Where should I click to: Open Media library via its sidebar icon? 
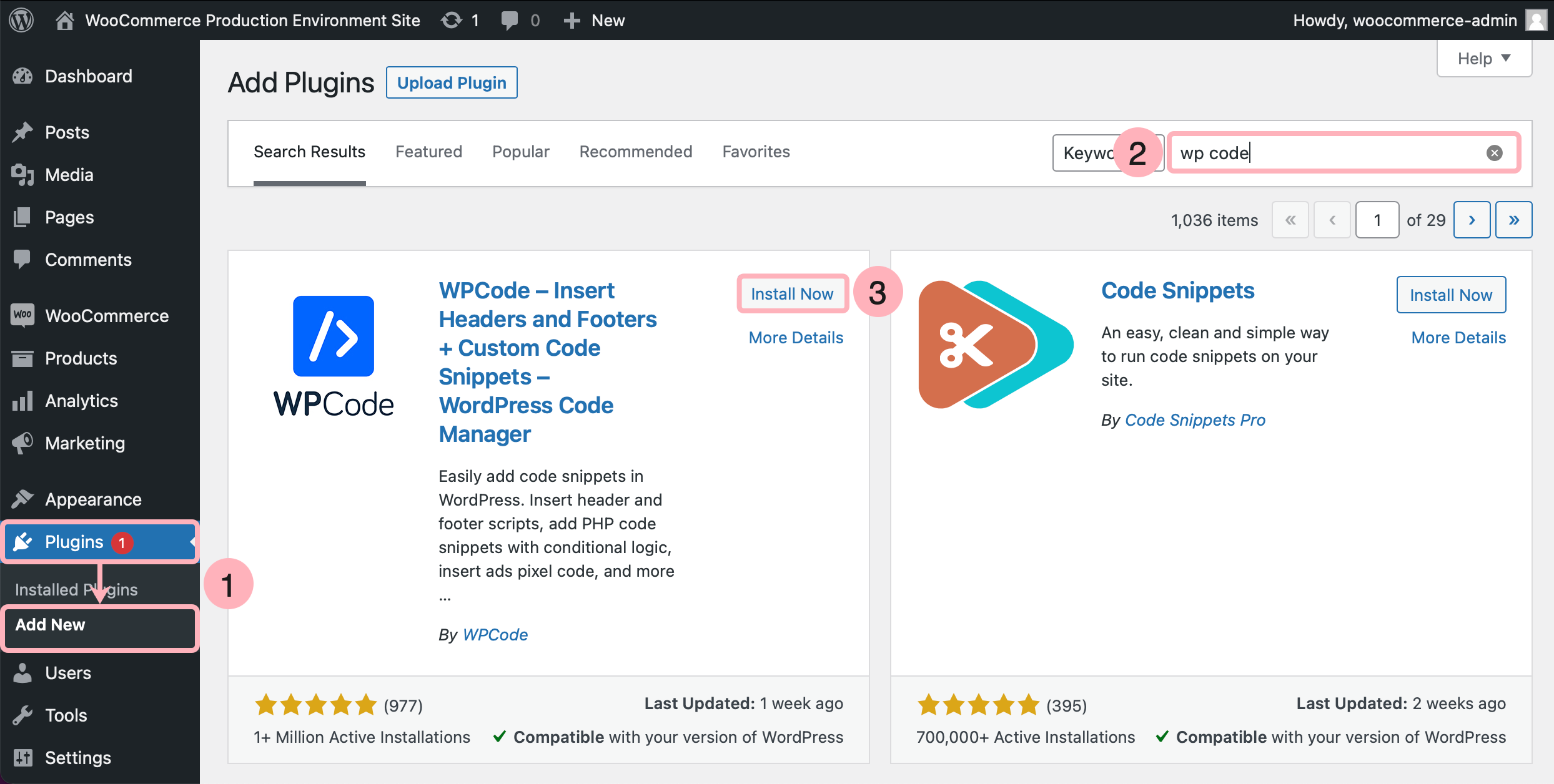coord(22,175)
